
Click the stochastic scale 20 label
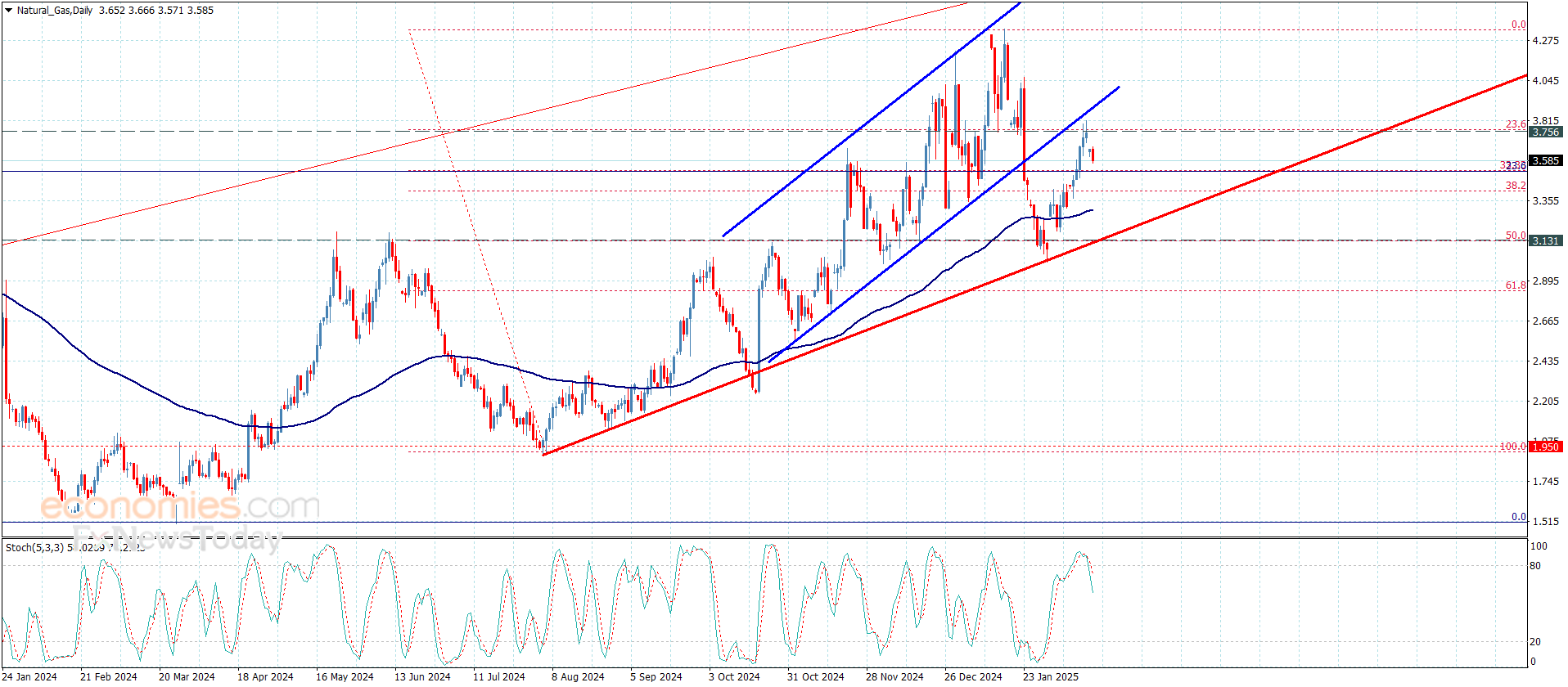coord(1535,642)
